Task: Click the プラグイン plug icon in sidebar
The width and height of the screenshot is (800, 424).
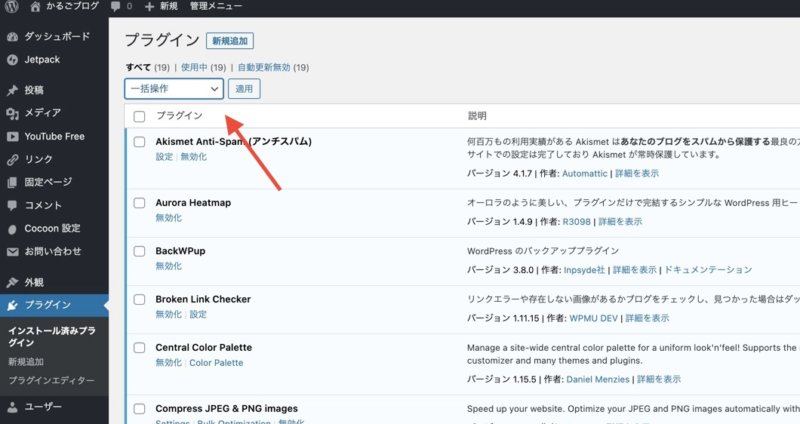Action: 13,305
